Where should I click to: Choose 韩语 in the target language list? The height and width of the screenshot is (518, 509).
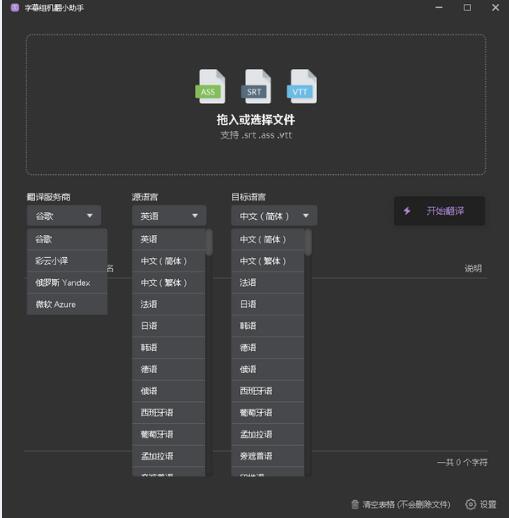point(268,326)
